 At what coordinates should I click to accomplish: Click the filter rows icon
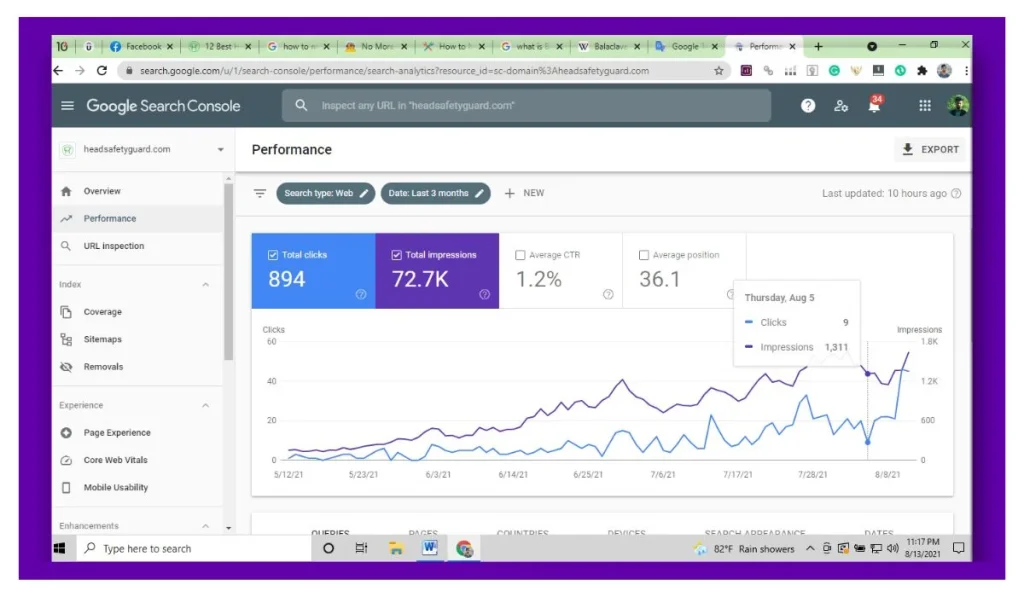260,193
